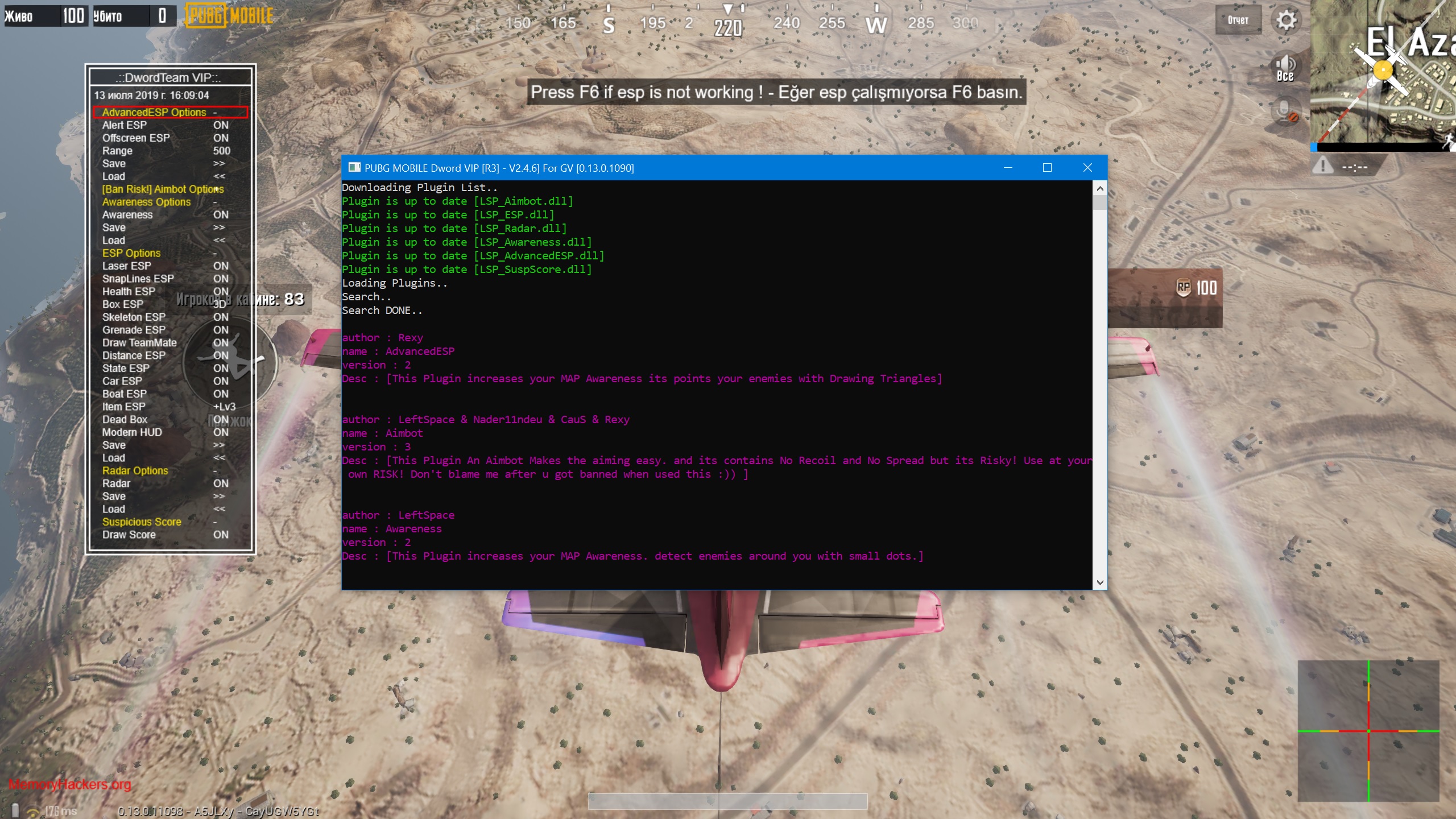The width and height of the screenshot is (1456, 819).
Task: Collapse the Radar Options section
Action: 159,470
